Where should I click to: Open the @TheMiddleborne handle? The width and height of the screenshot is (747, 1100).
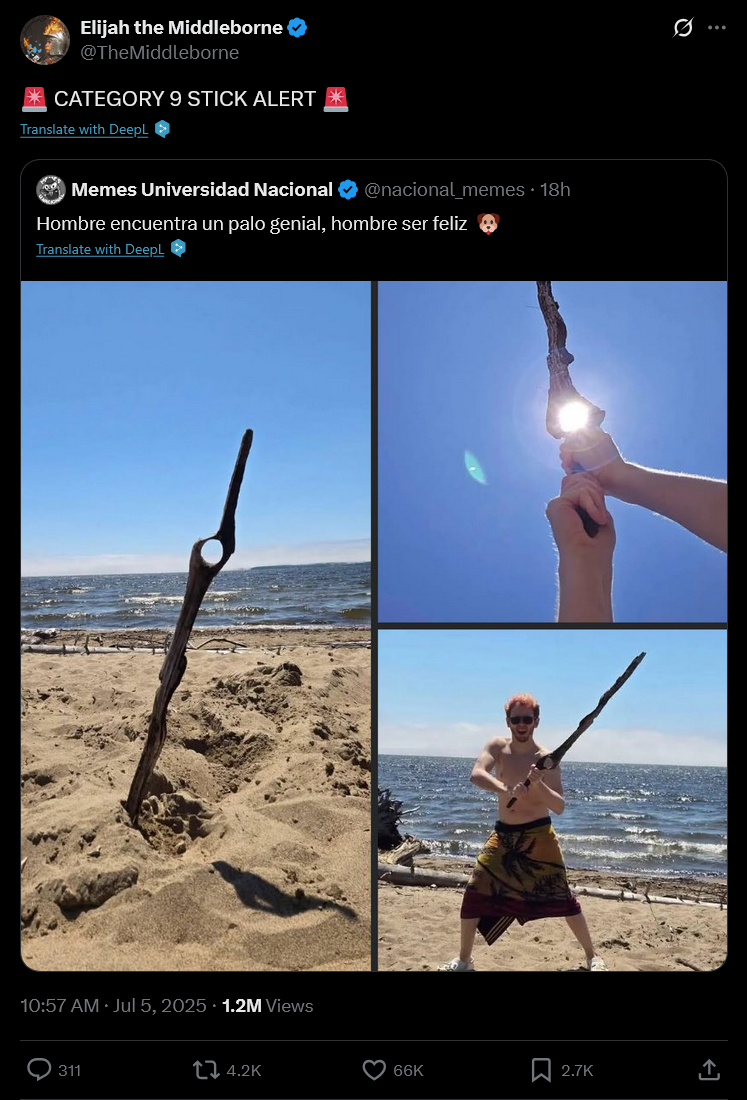159,53
